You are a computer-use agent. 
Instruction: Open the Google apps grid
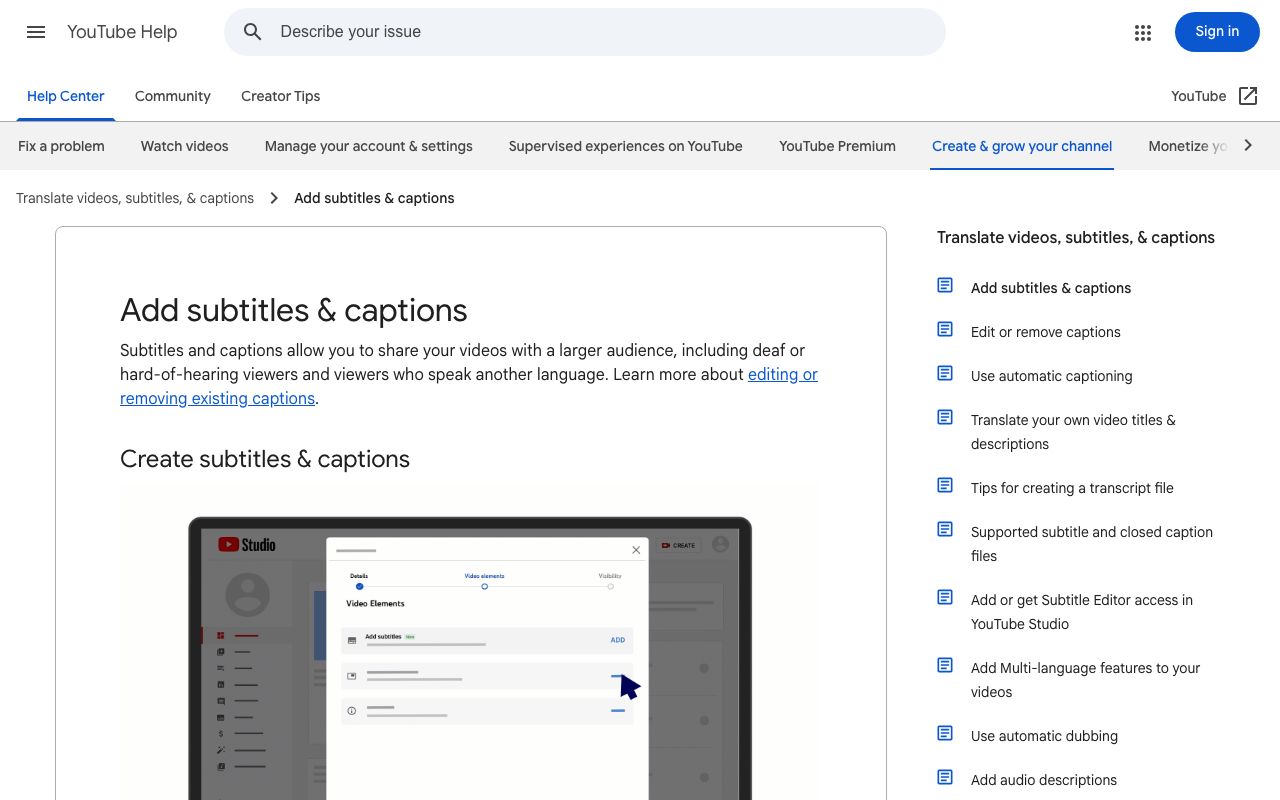coord(1143,32)
